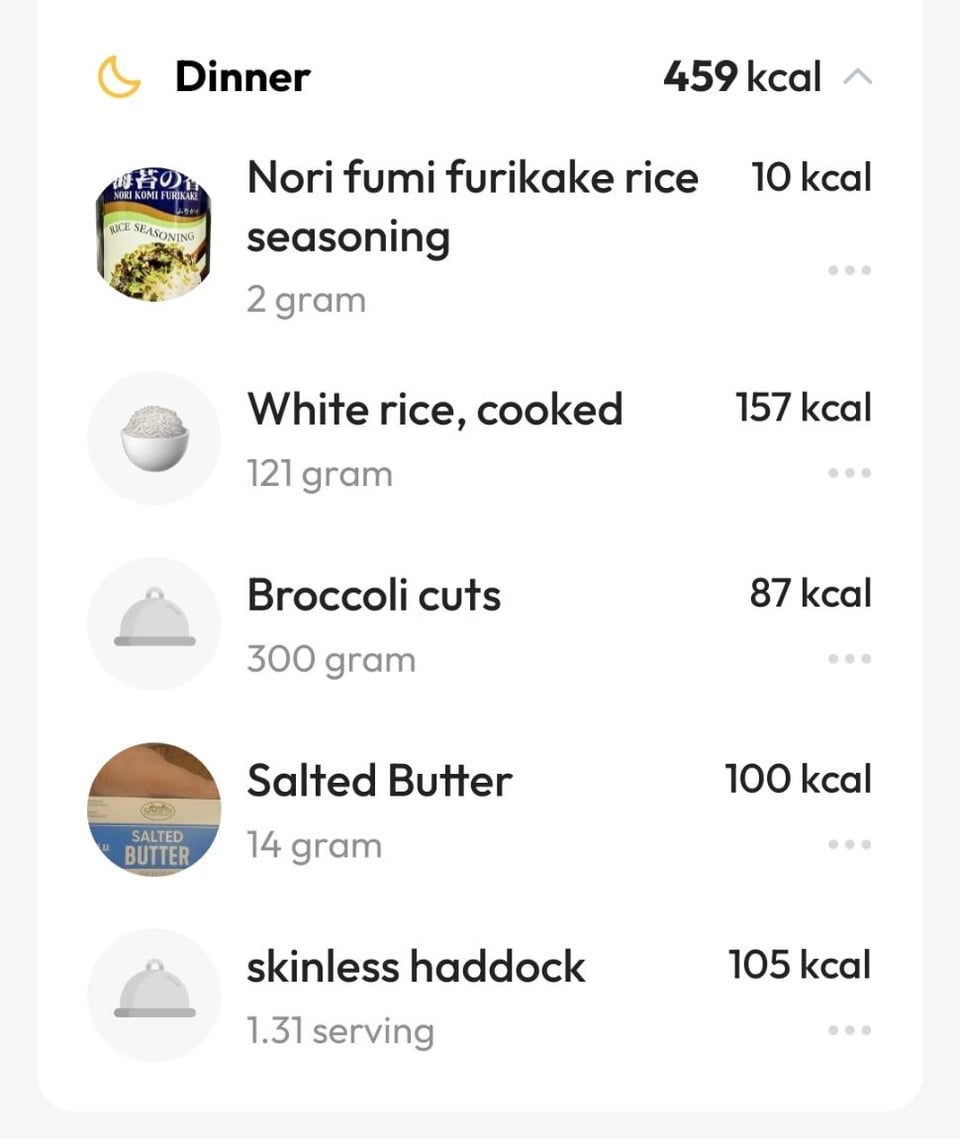The image size is (960, 1139).
Task: Click the skinless haddock cloche placeholder icon
Action: pos(154,995)
